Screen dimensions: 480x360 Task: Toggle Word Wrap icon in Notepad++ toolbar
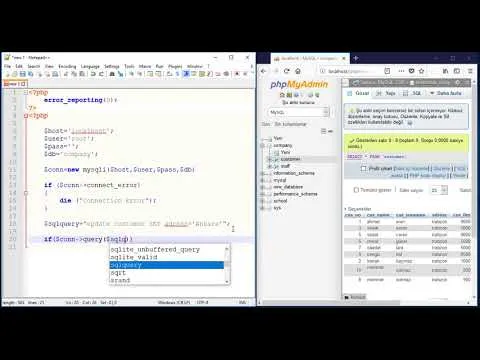coord(169,74)
